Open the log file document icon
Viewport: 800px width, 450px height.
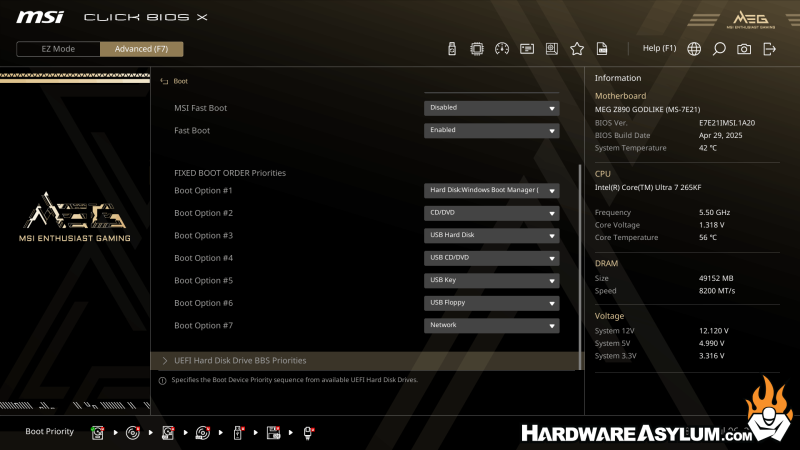click(x=602, y=48)
